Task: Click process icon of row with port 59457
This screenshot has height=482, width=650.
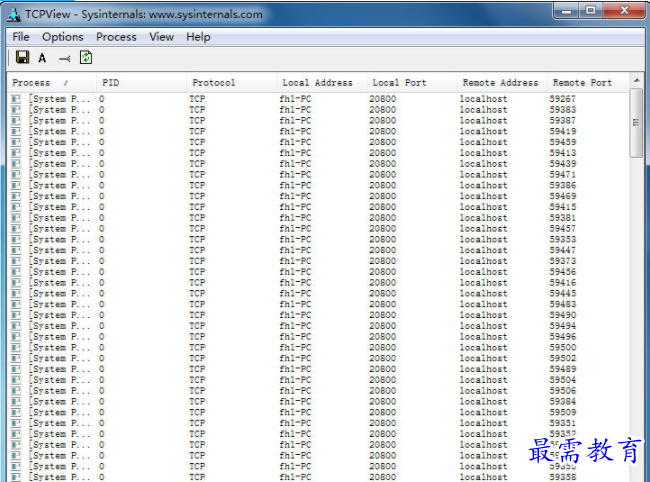Action: pyautogui.click(x=16, y=229)
